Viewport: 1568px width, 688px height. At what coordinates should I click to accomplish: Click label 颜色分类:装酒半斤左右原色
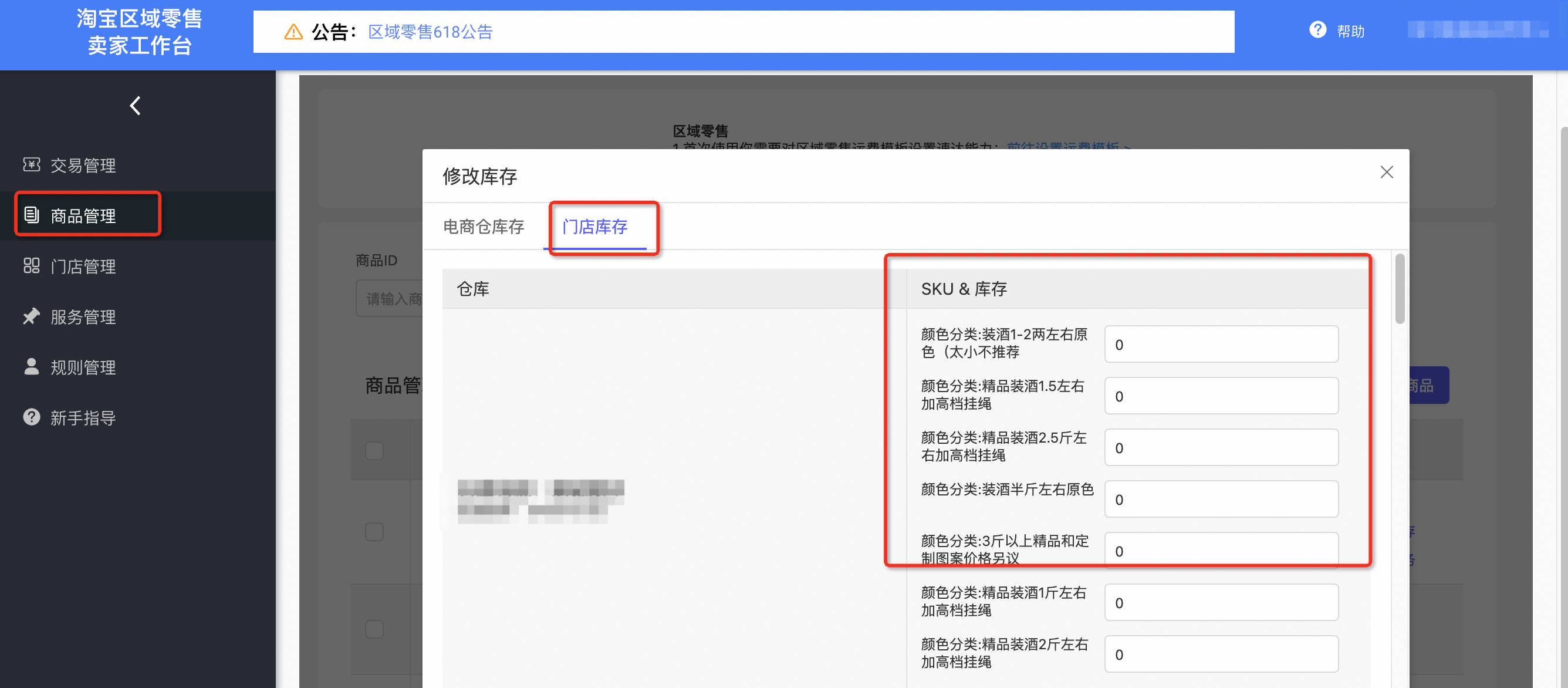(1008, 490)
